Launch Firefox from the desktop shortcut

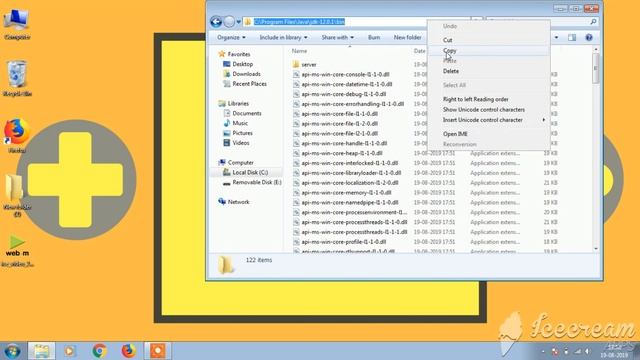click(17, 136)
